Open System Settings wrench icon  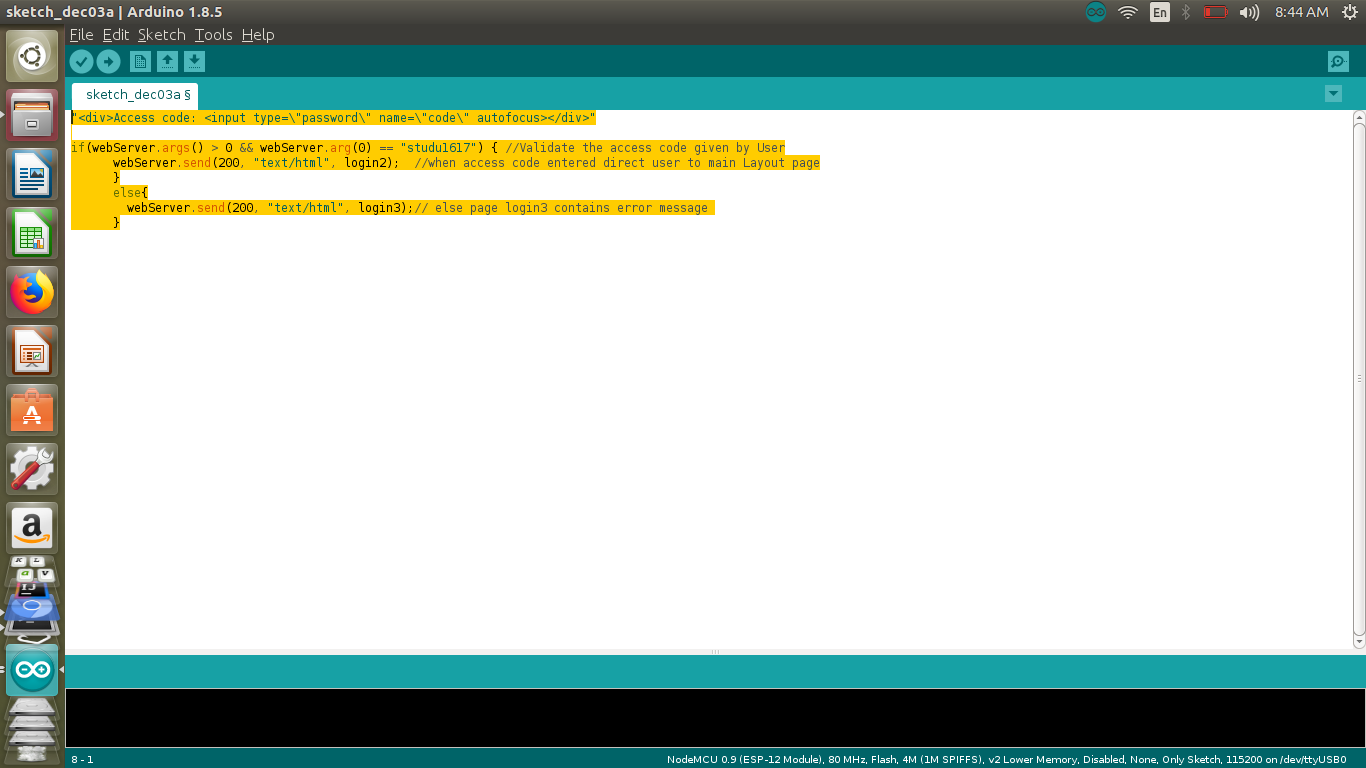tap(32, 469)
